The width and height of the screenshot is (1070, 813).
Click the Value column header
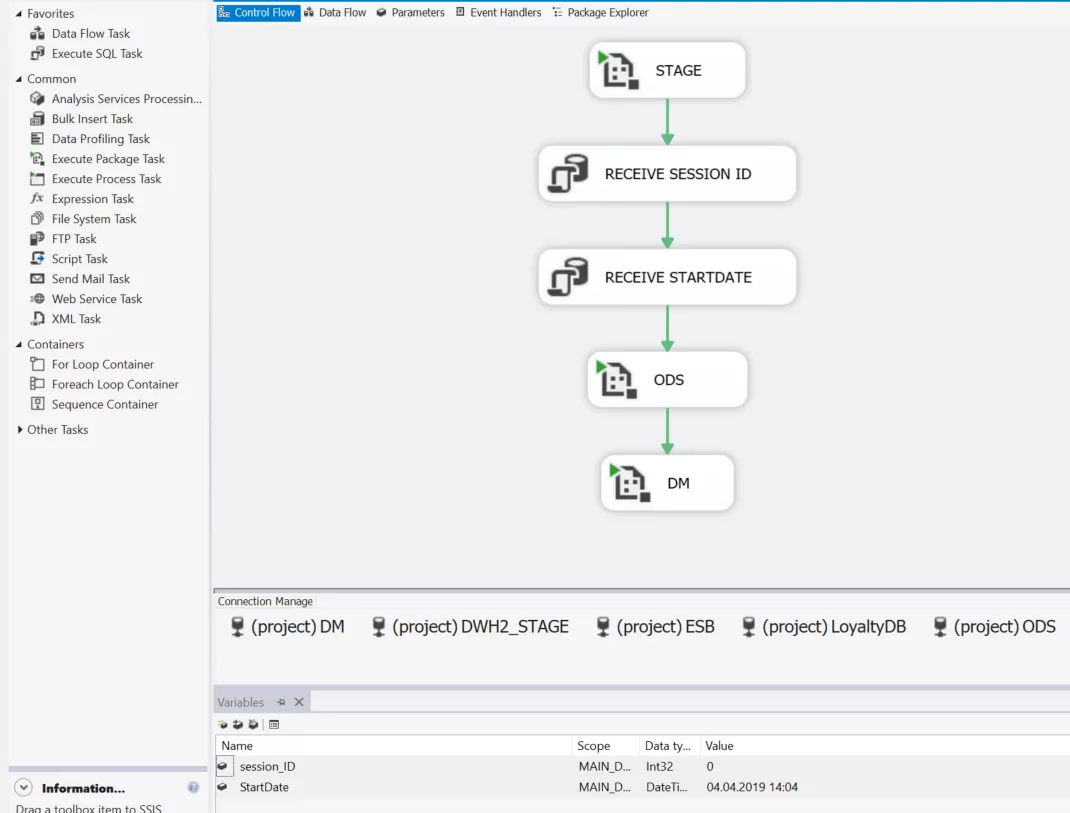click(884, 745)
